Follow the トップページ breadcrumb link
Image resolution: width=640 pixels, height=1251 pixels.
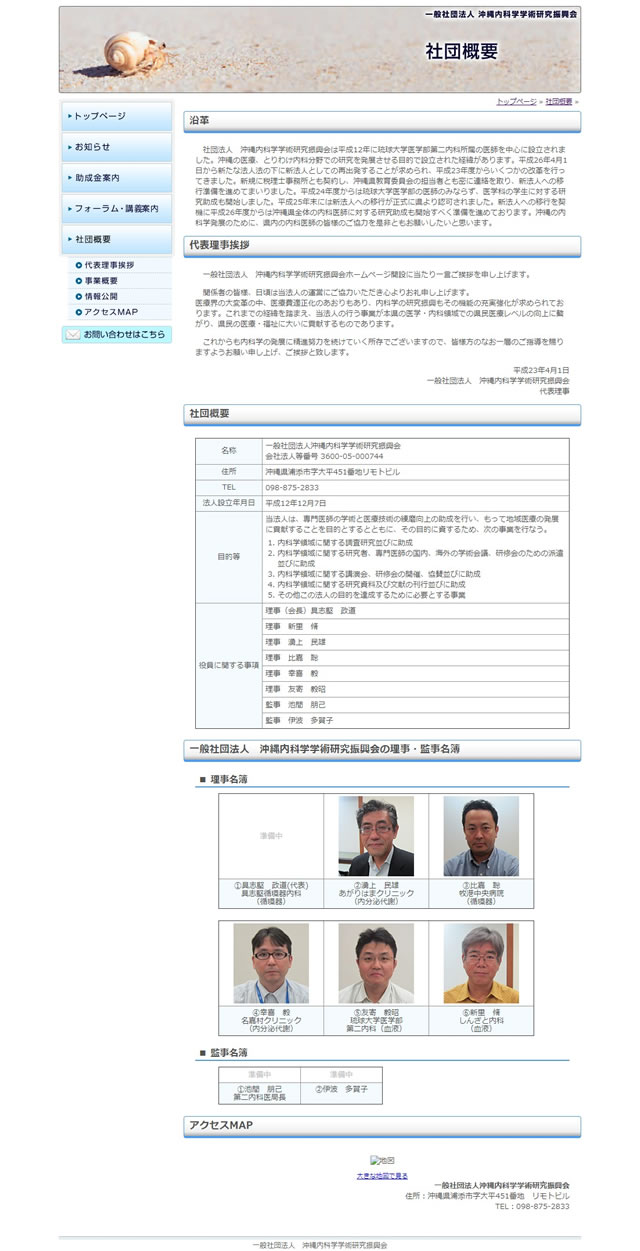coord(517,102)
